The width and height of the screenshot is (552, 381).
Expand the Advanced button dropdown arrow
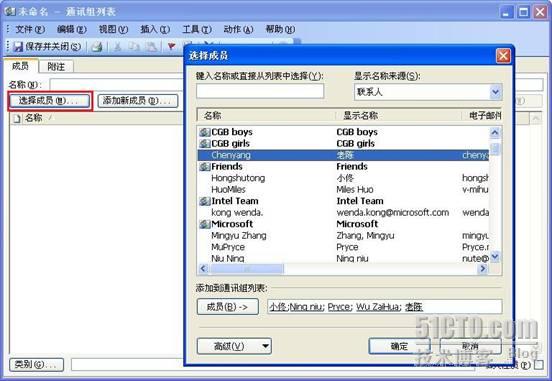tap(266, 346)
